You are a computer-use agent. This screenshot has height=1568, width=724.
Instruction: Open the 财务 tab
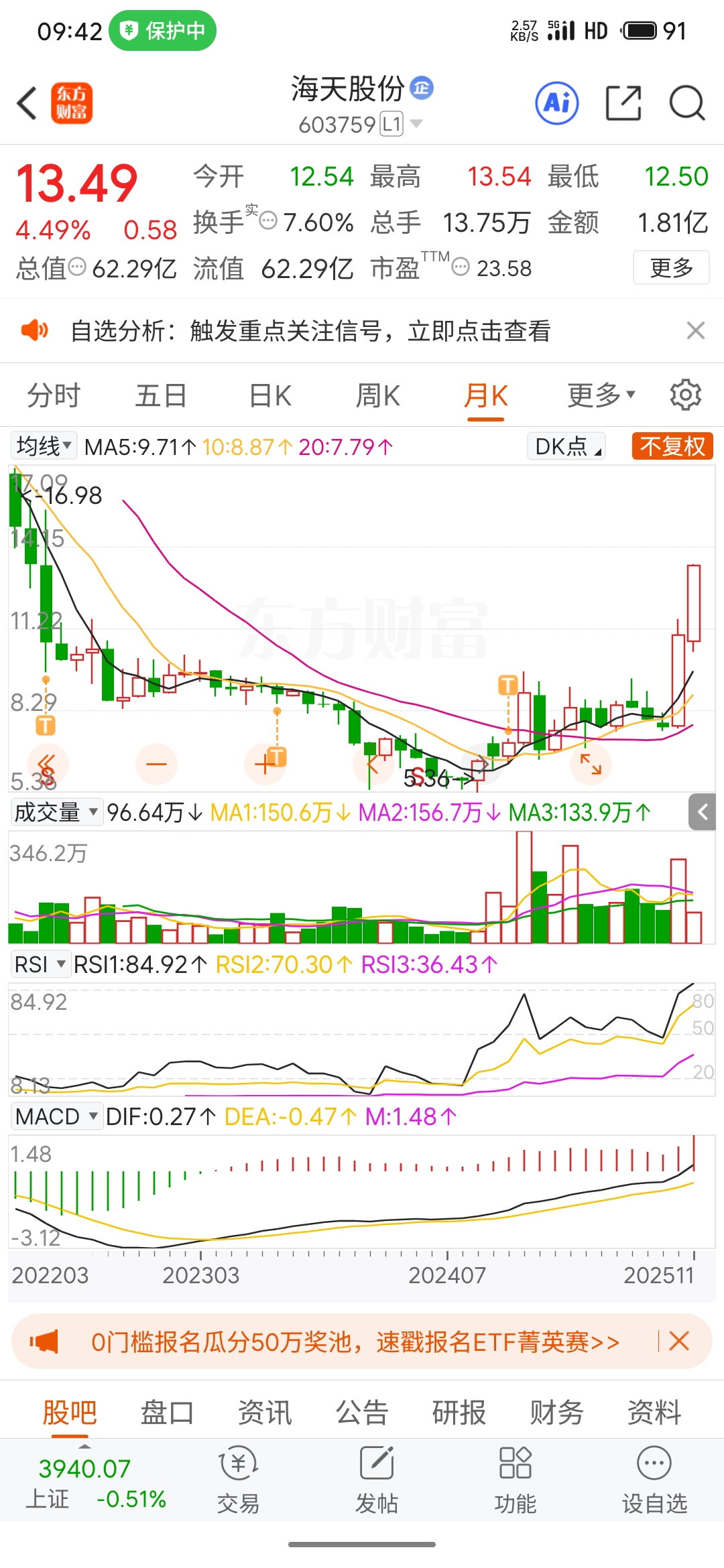point(556,1412)
